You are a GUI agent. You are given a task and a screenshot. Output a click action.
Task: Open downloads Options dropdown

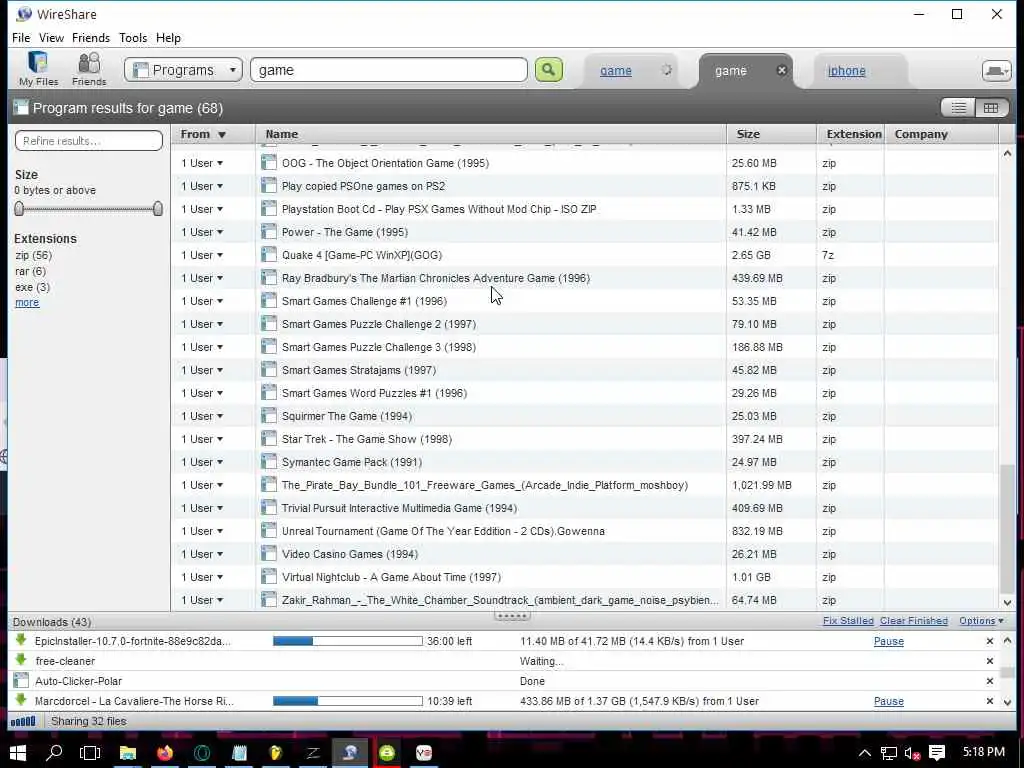(x=981, y=620)
